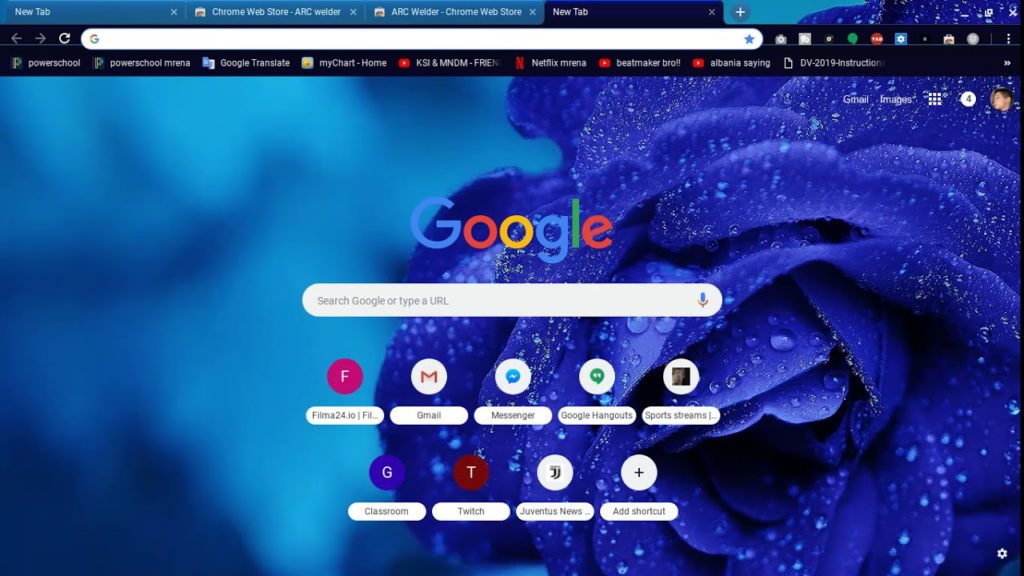Click the browser forward arrow
1024x576 pixels.
coord(40,39)
